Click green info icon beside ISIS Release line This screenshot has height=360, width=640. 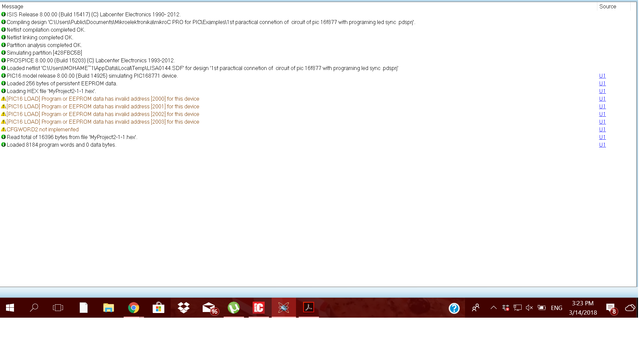(x=3, y=14)
